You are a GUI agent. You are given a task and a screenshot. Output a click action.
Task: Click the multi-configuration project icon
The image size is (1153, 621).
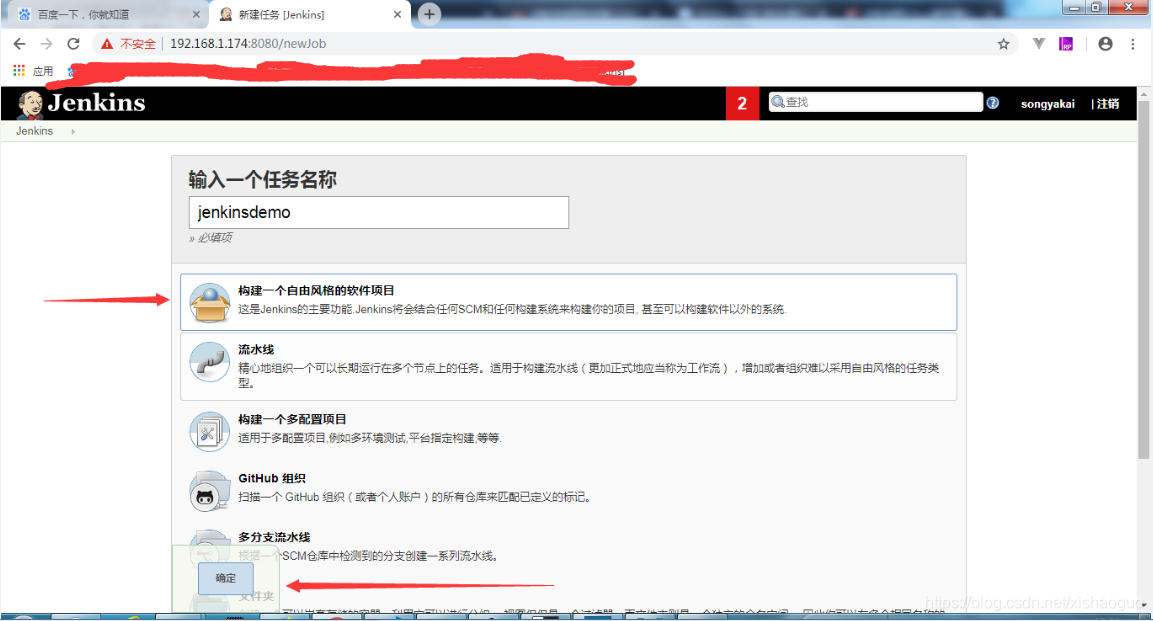210,431
